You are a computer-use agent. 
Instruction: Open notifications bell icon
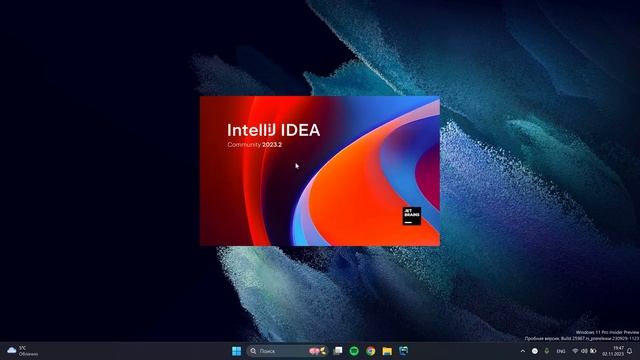click(630, 351)
